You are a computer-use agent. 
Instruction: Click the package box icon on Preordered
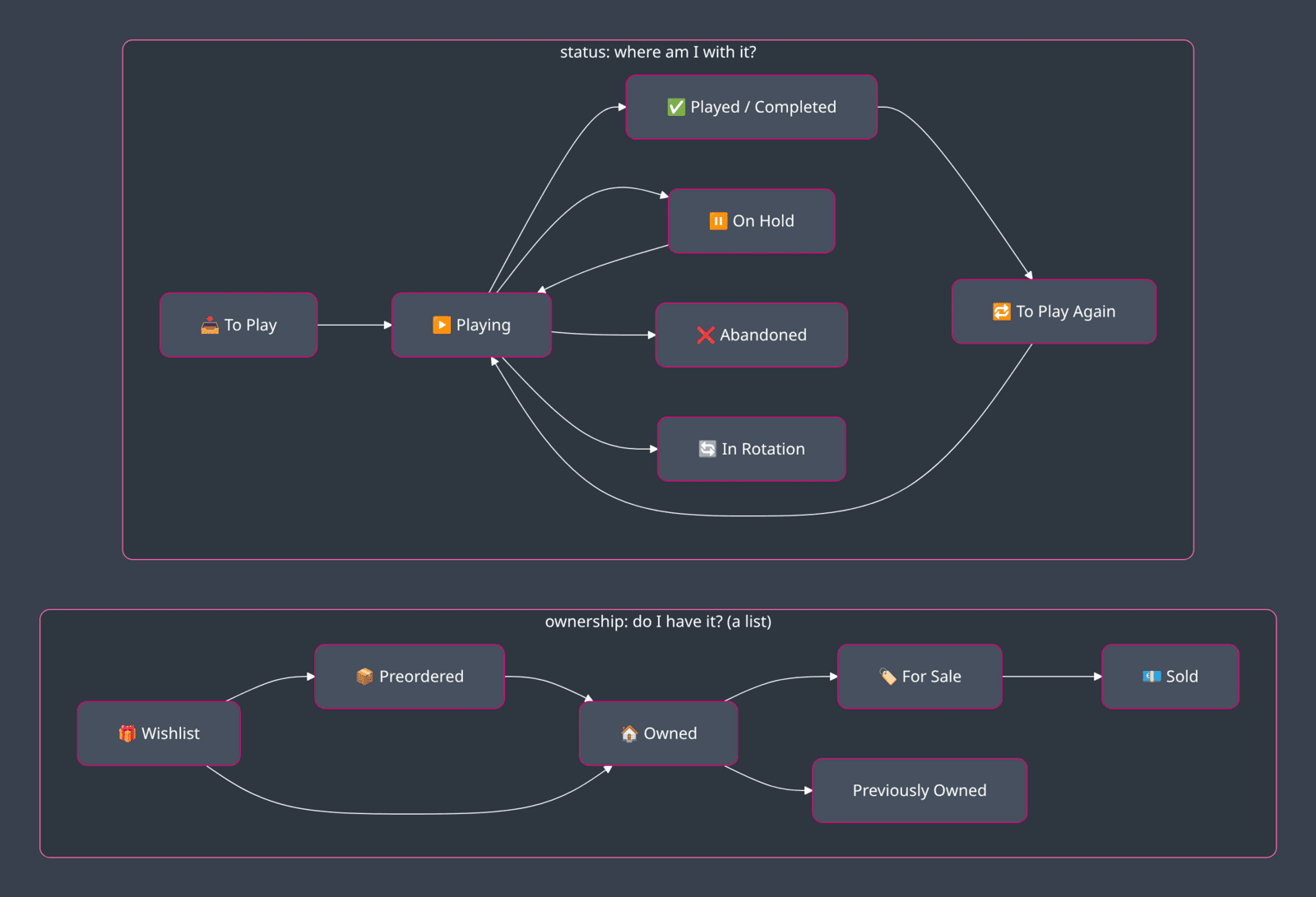[x=364, y=677]
